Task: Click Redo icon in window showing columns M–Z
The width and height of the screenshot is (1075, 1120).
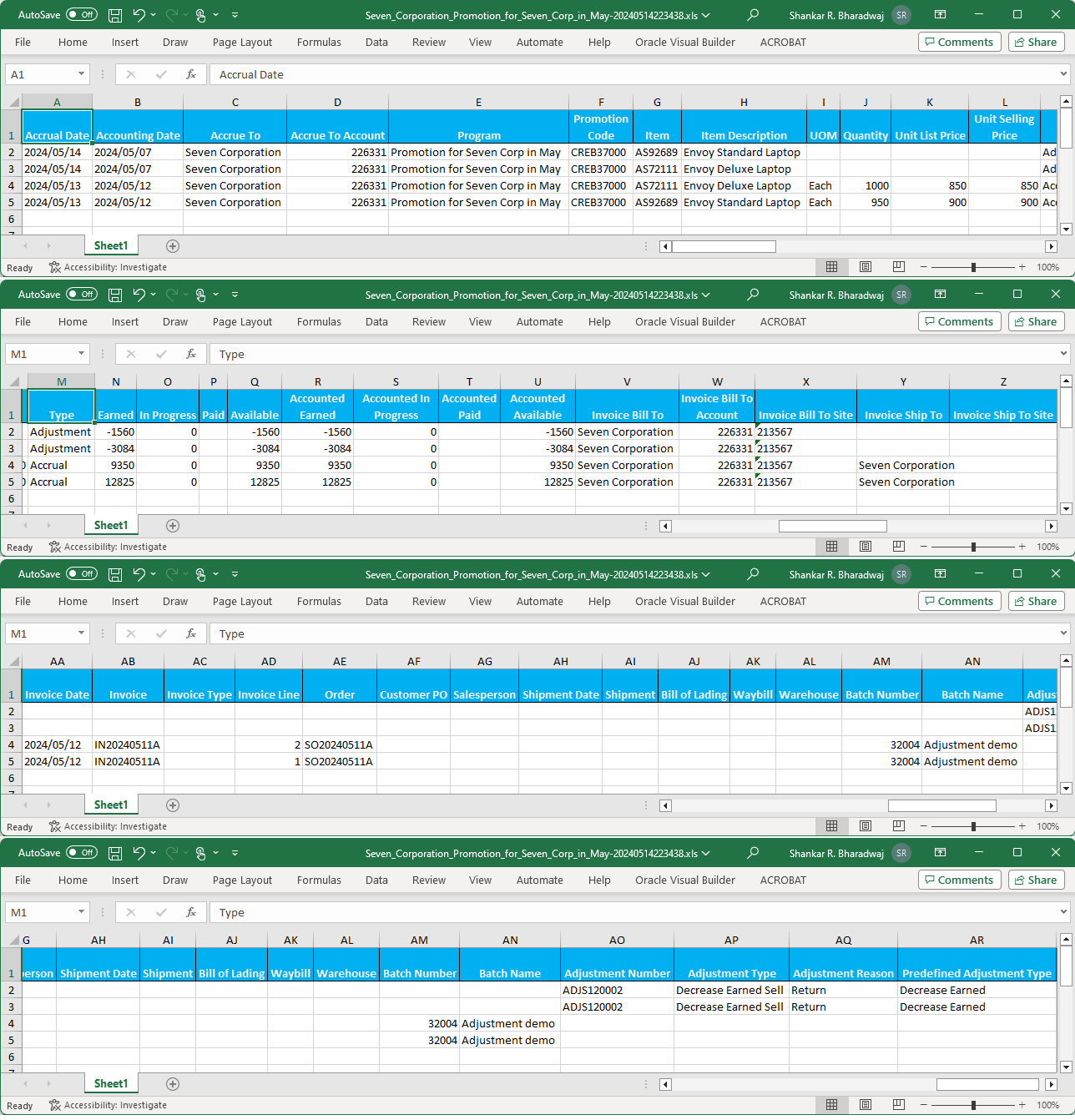Action: (x=172, y=295)
